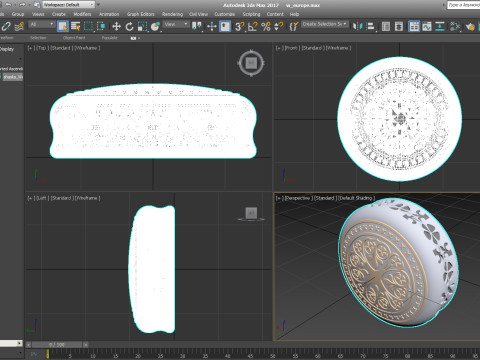Expand ribbon options arrow beside Populate
480x360 pixels.
point(139,38)
